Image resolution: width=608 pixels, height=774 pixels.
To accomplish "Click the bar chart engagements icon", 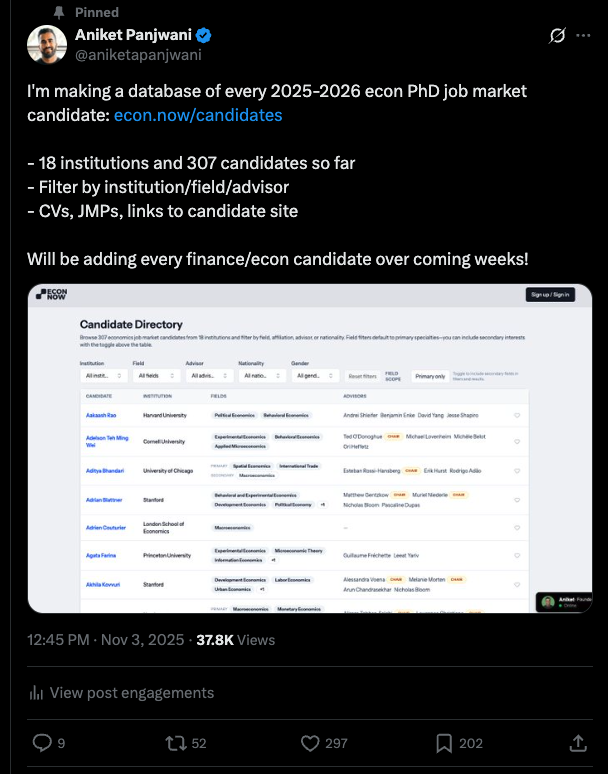I will [36, 693].
